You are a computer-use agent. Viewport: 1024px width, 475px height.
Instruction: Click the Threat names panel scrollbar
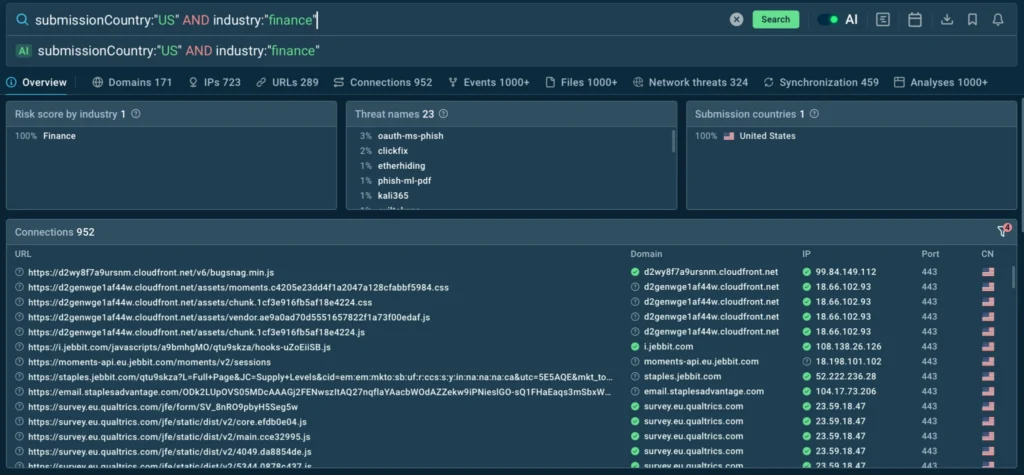pyautogui.click(x=673, y=140)
